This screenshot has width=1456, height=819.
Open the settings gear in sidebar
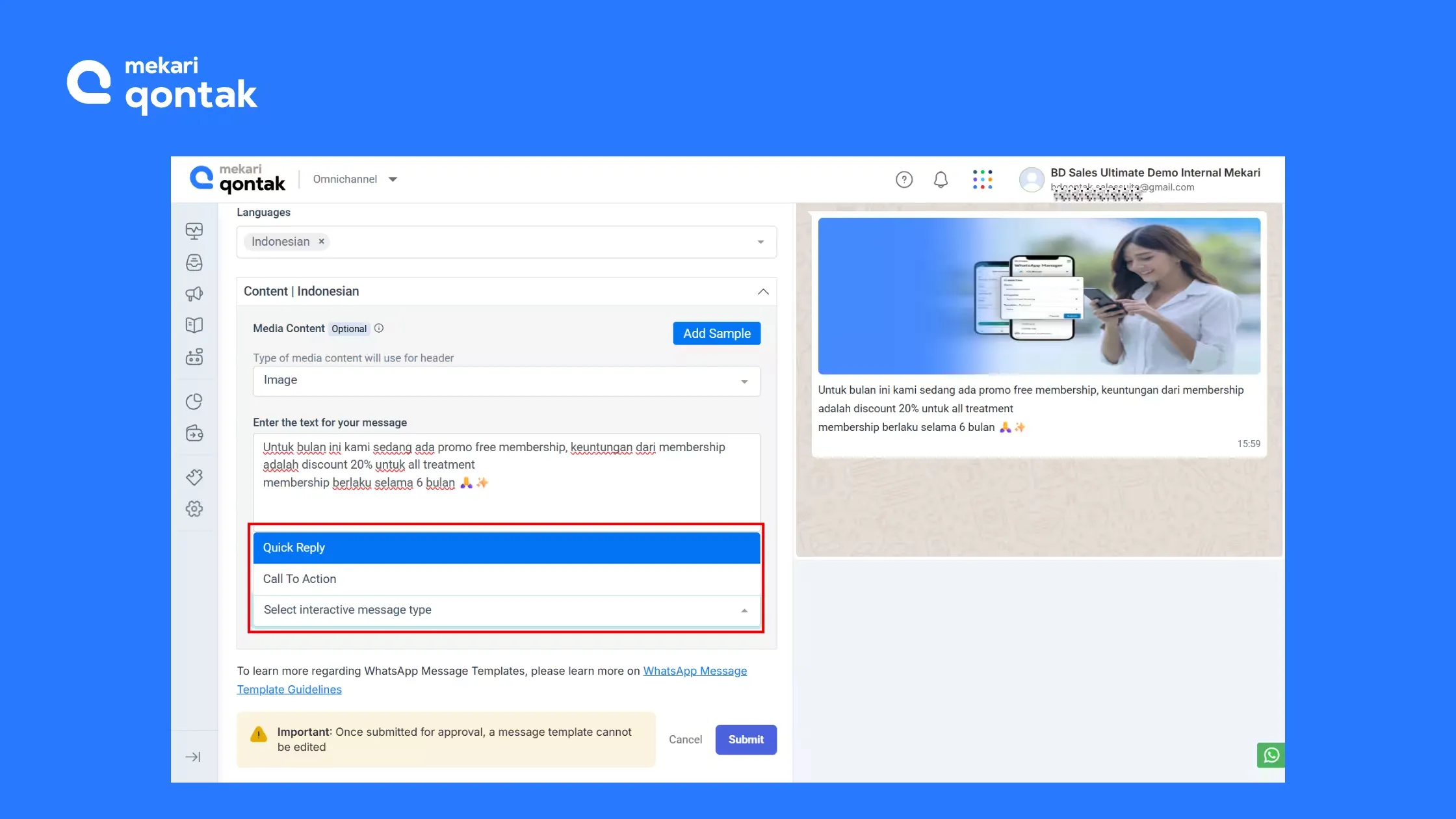tap(194, 508)
